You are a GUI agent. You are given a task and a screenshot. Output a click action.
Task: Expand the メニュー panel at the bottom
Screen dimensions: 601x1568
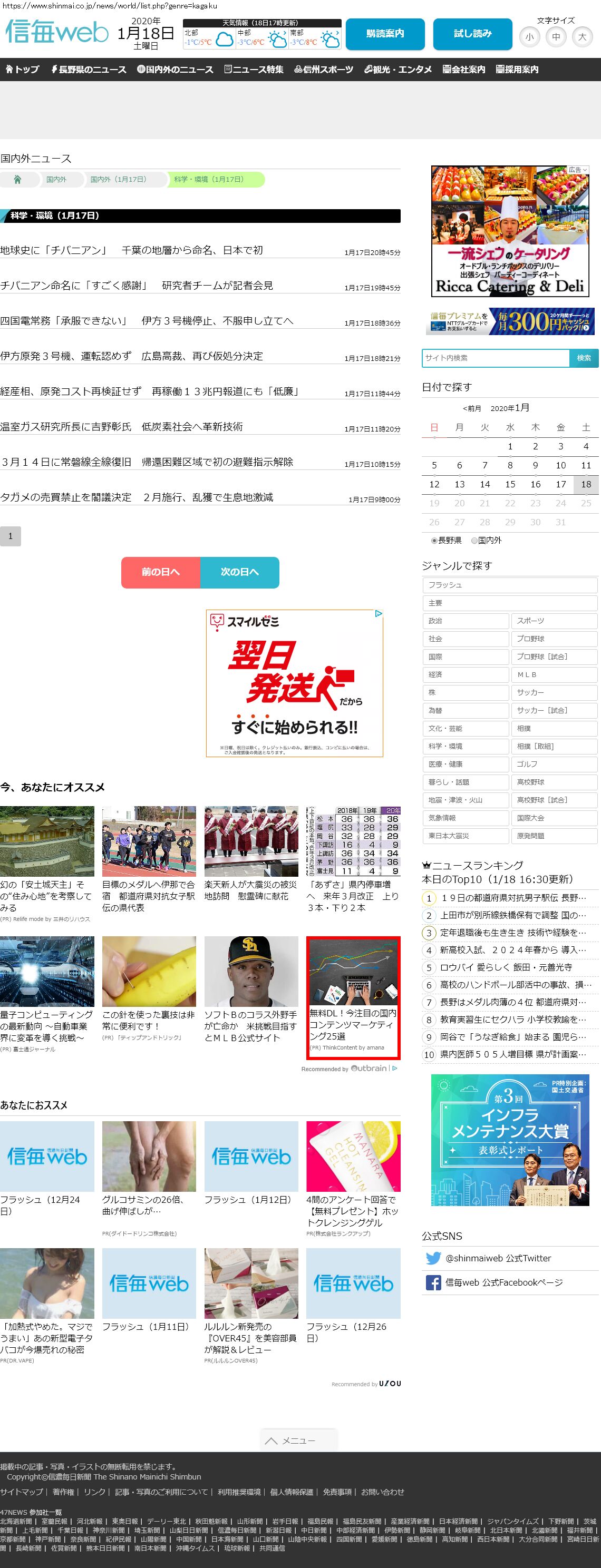tap(298, 1441)
